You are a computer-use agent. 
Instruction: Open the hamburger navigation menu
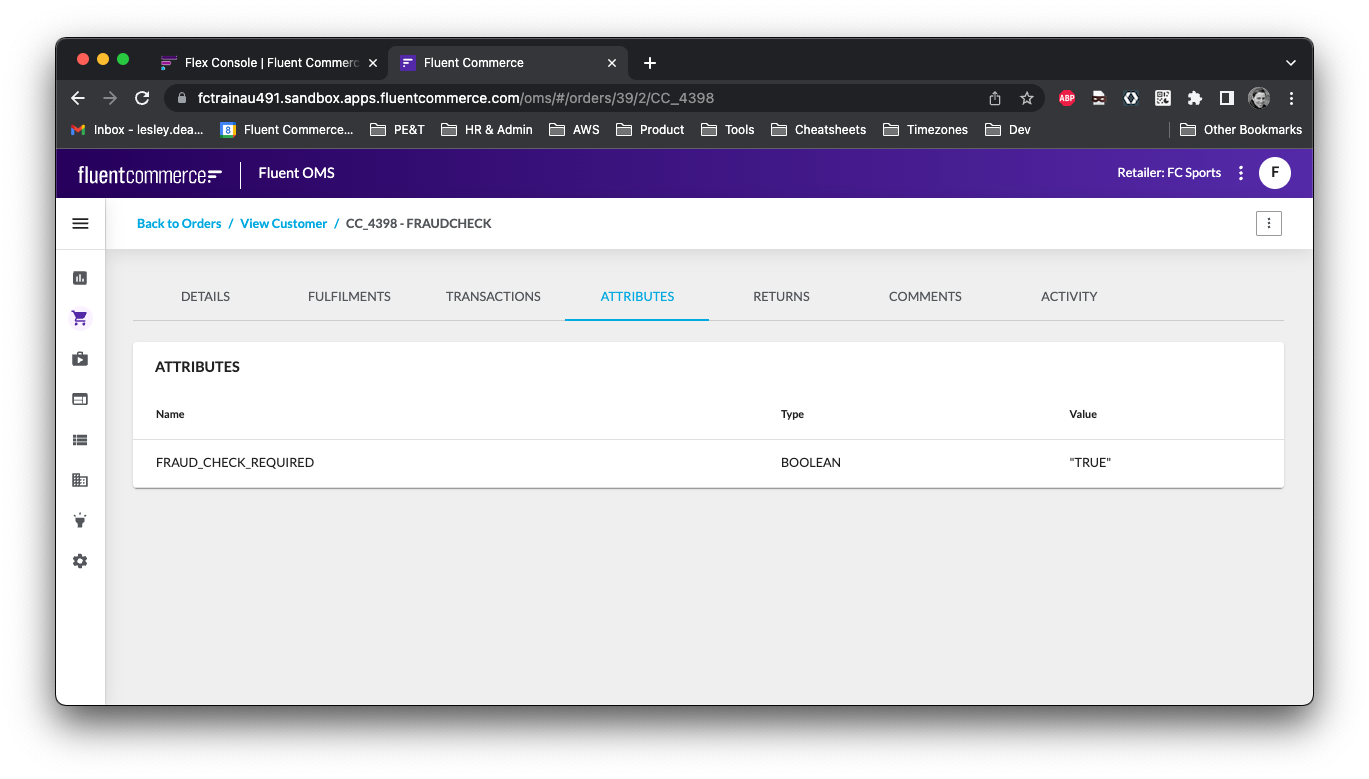80,224
